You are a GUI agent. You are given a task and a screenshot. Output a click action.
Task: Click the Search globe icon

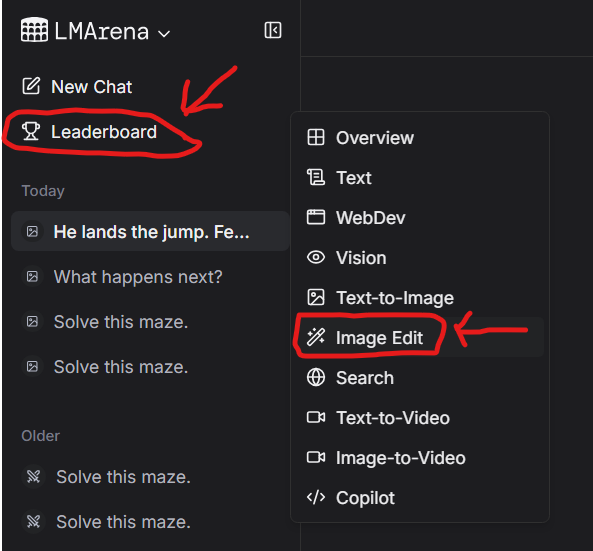click(316, 377)
